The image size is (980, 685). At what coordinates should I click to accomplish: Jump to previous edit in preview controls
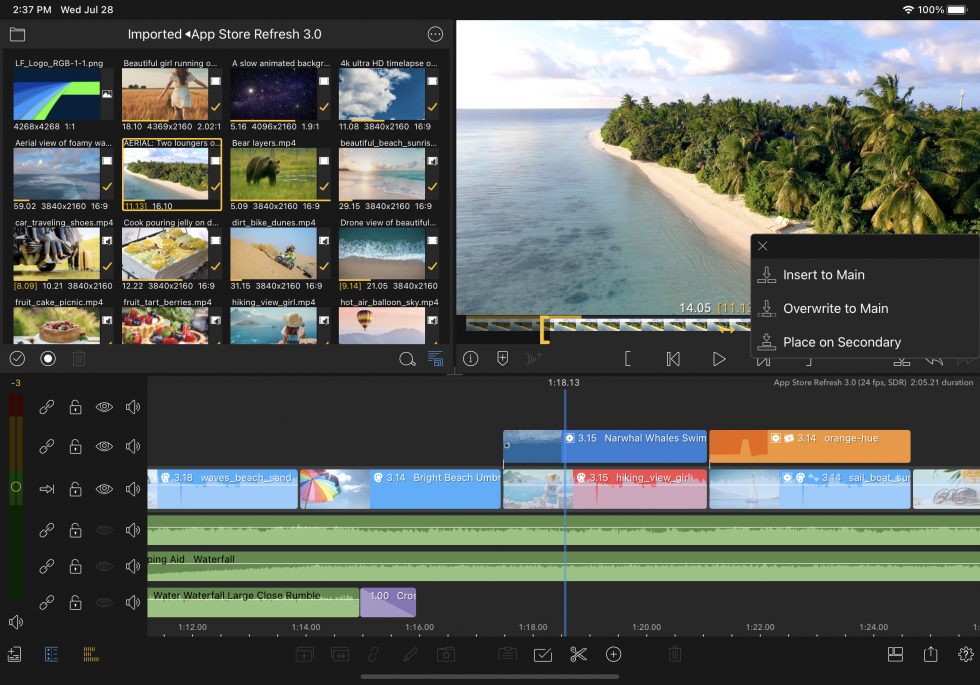[673, 359]
